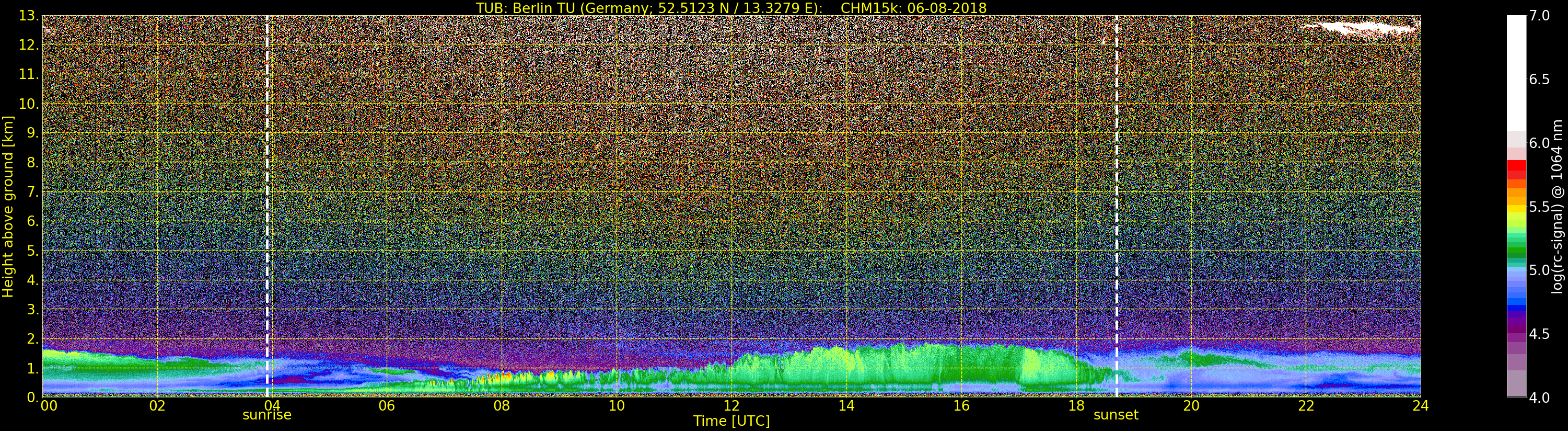Click the '11.' height axis tick label
Viewport: 1568px width, 431px height.
[x=29, y=74]
